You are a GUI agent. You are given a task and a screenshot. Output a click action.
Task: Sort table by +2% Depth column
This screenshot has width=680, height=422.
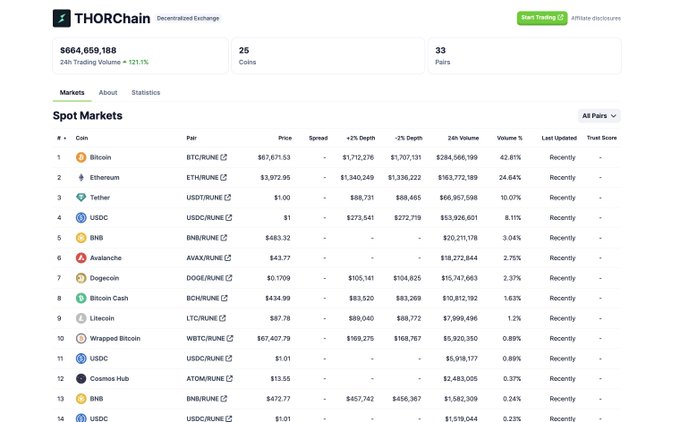point(361,138)
